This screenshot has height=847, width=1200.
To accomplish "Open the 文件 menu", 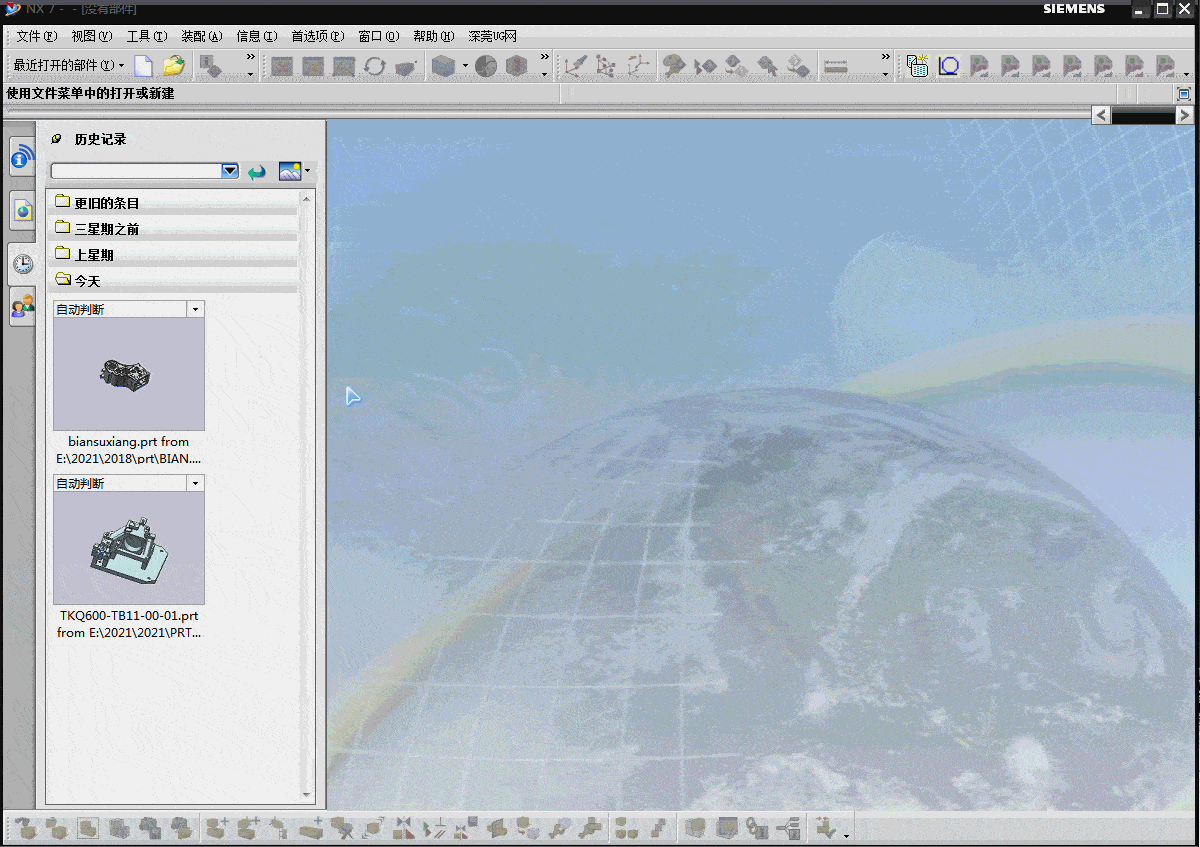I will click(x=33, y=35).
